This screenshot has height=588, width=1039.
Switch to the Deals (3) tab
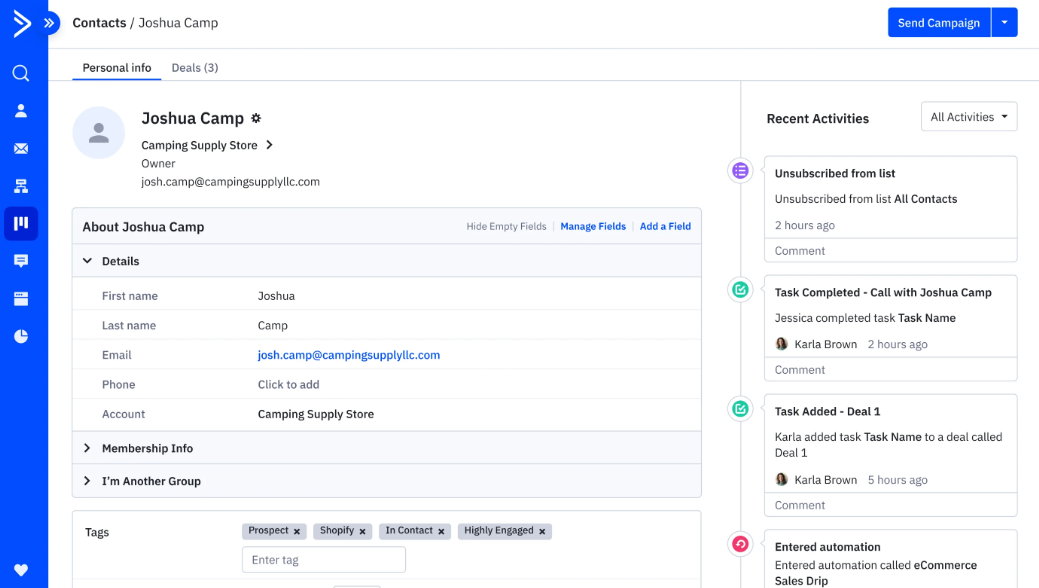(x=194, y=67)
